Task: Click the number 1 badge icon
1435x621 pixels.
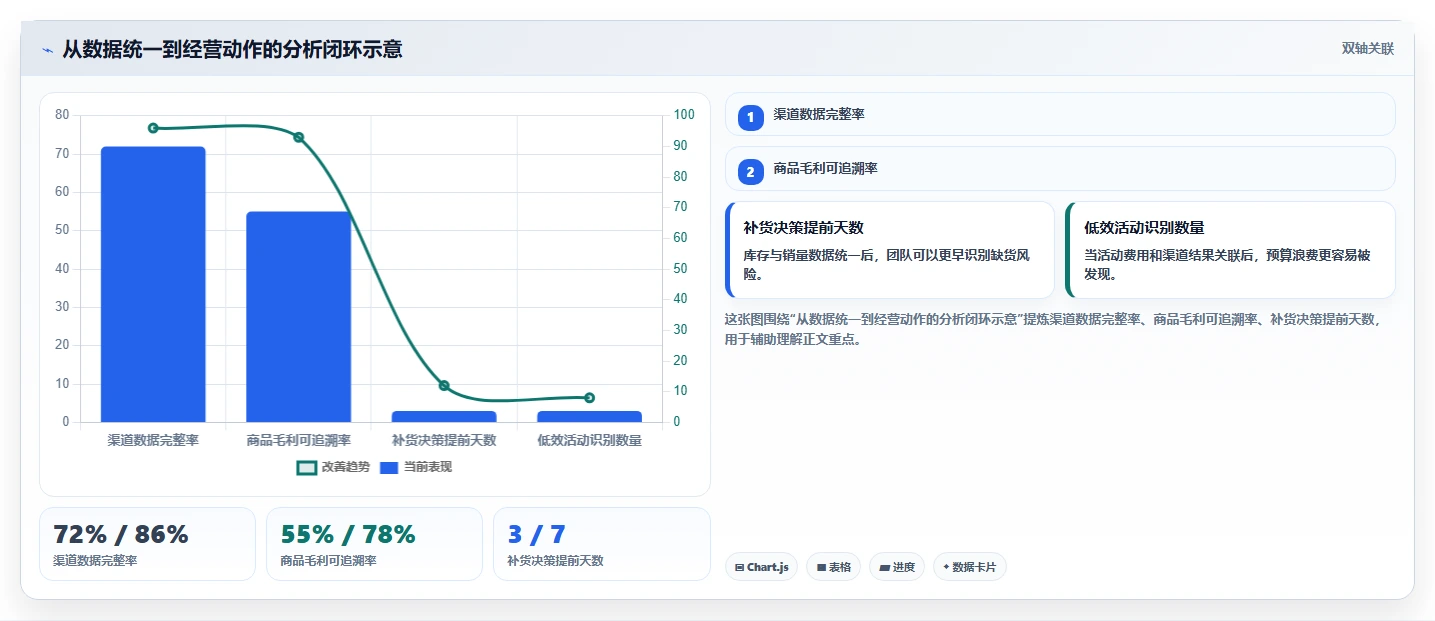Action: point(751,117)
